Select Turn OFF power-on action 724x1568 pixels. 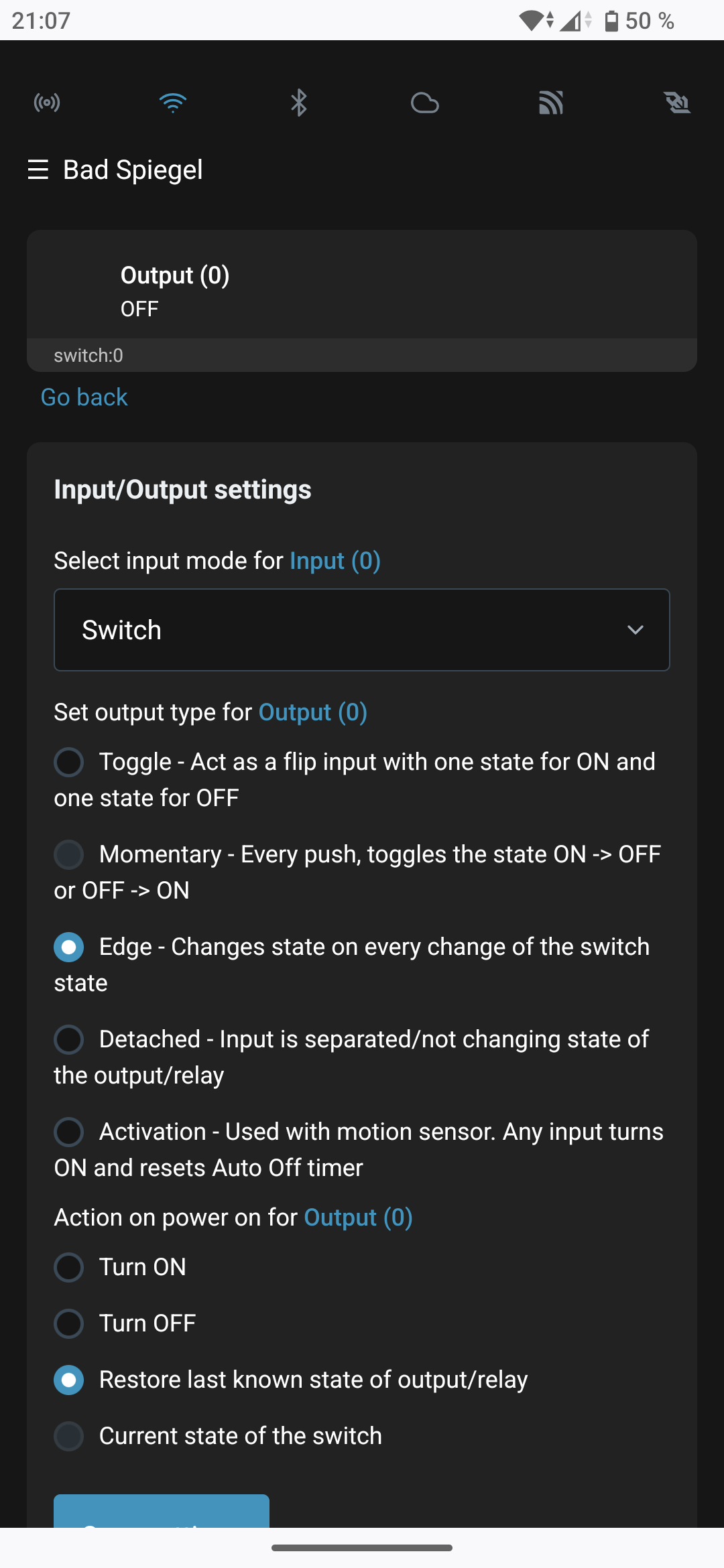click(69, 1324)
